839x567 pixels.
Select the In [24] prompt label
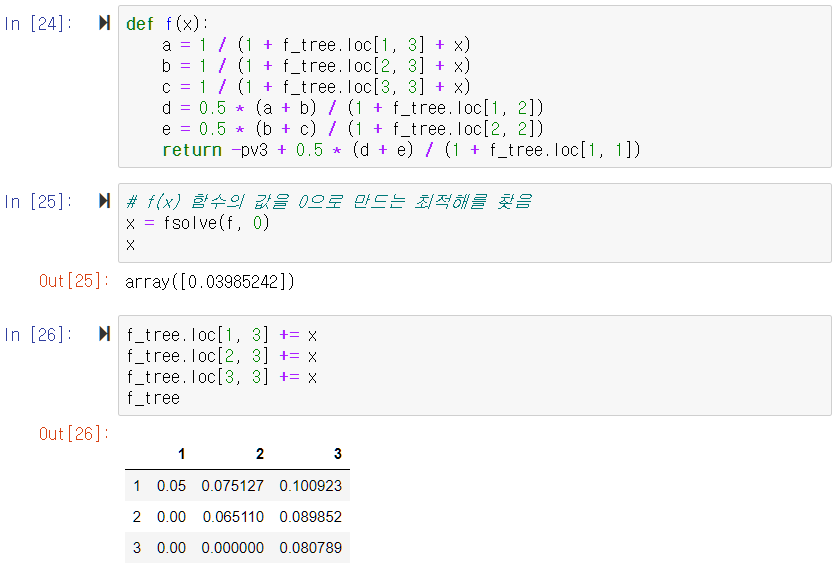[38, 24]
